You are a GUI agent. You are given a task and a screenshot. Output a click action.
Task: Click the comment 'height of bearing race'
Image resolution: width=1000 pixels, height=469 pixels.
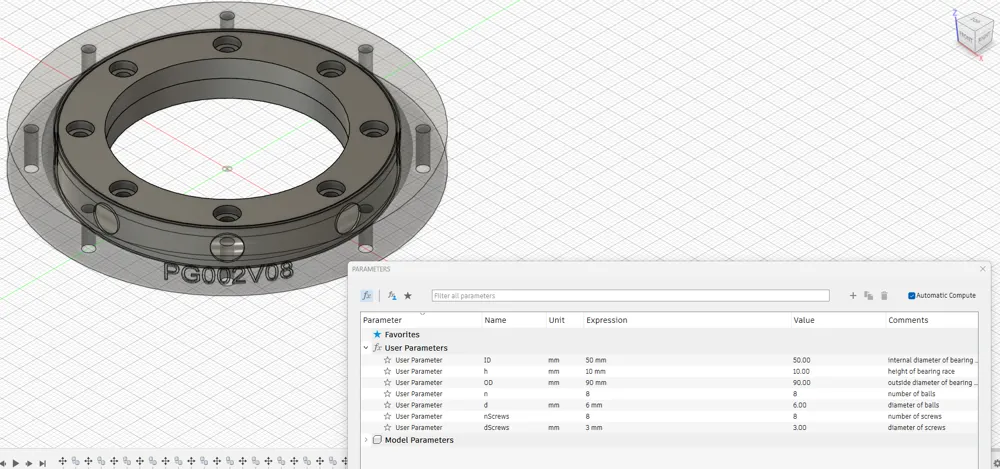pyautogui.click(x=921, y=371)
